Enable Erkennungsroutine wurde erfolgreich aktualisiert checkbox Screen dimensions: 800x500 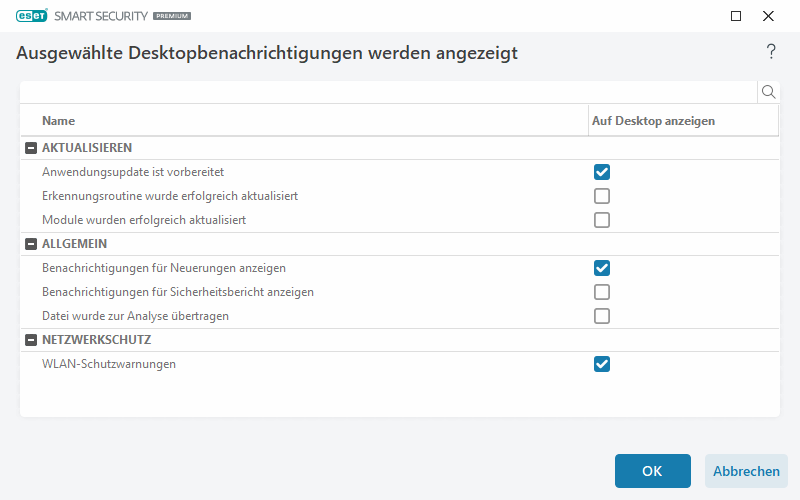point(602,196)
